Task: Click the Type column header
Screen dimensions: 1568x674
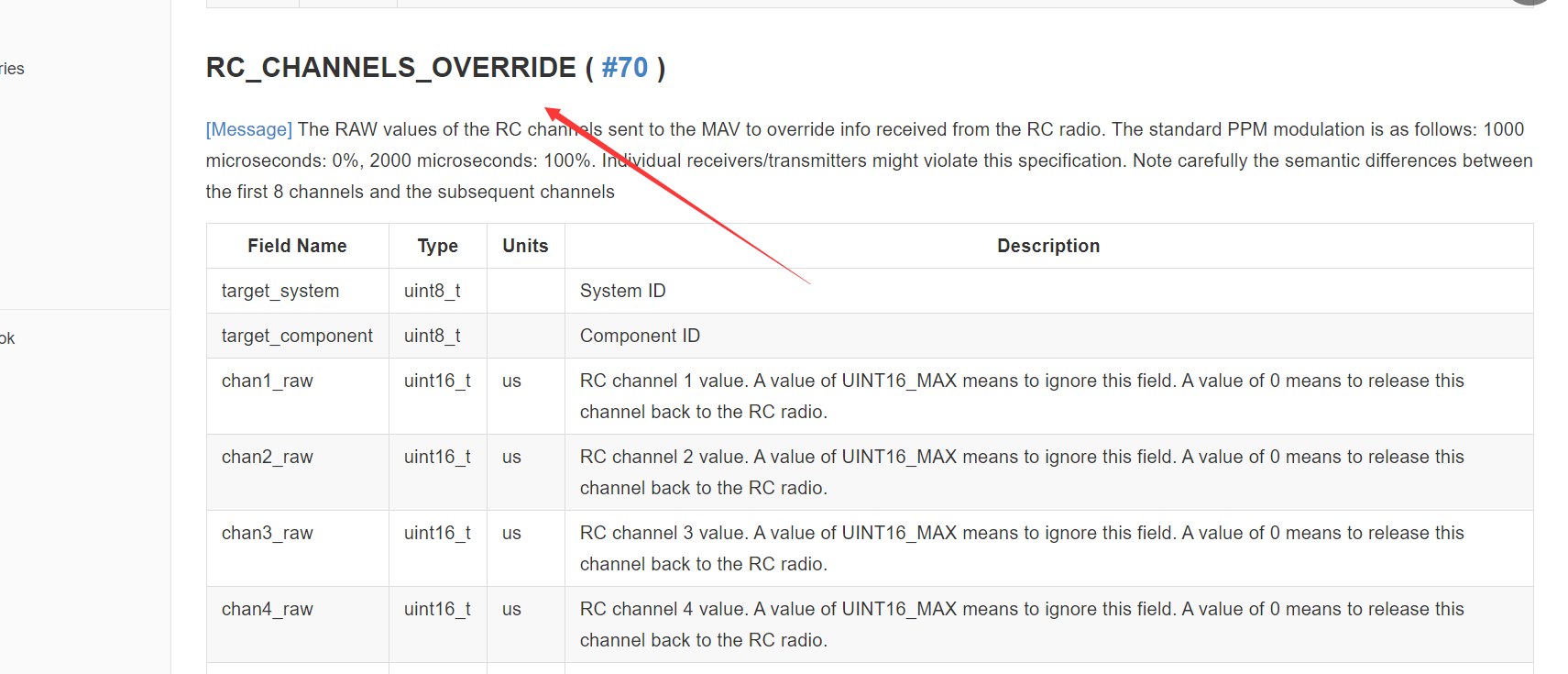Action: tap(437, 246)
